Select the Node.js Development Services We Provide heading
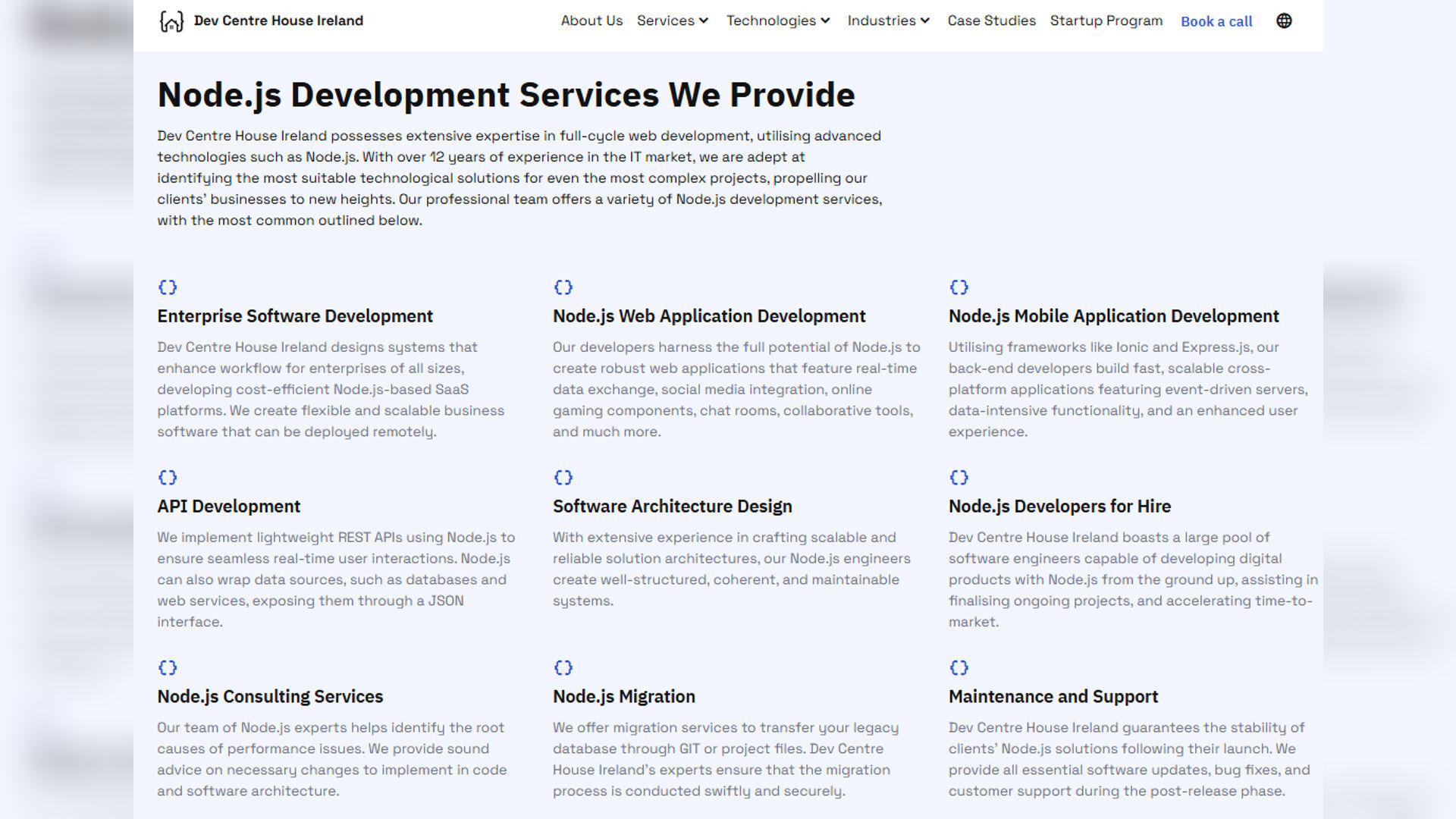 point(505,94)
